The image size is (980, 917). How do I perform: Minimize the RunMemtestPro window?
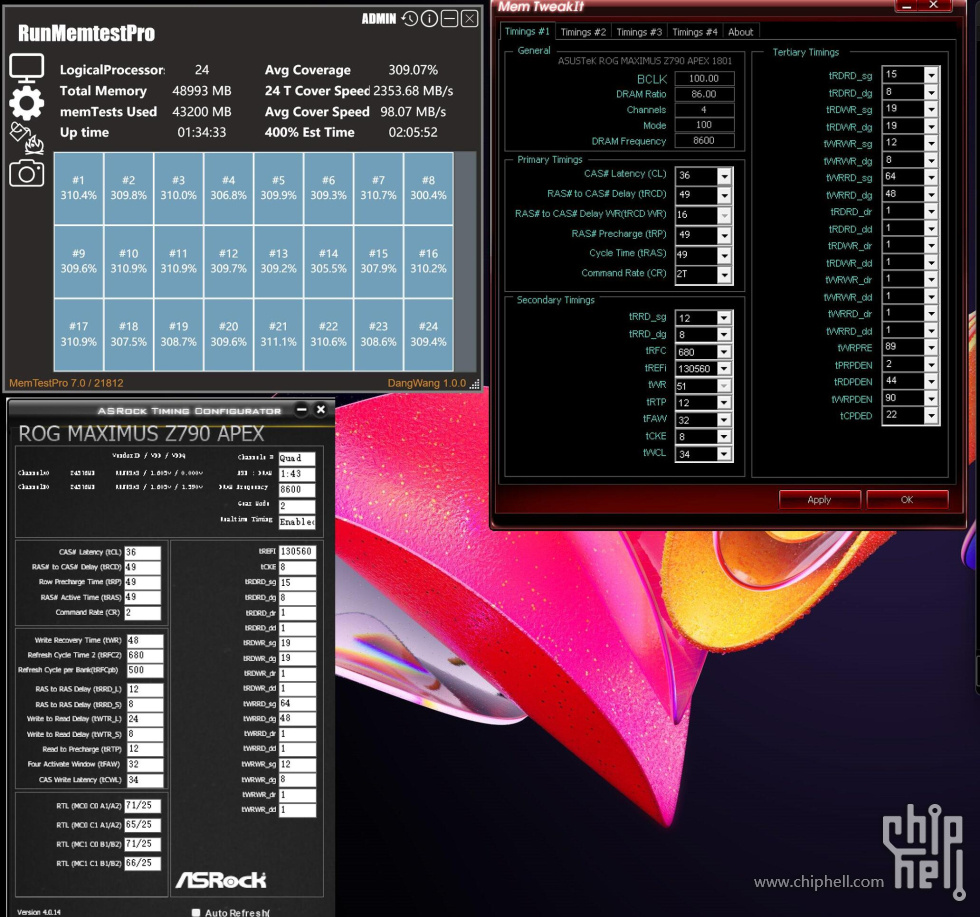coord(449,19)
